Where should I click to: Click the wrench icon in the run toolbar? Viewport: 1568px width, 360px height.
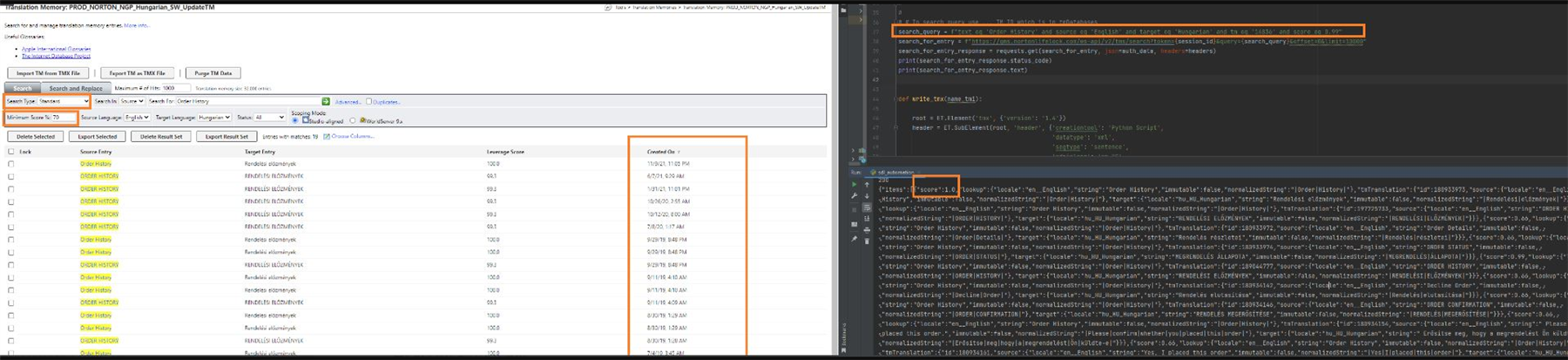click(x=854, y=196)
